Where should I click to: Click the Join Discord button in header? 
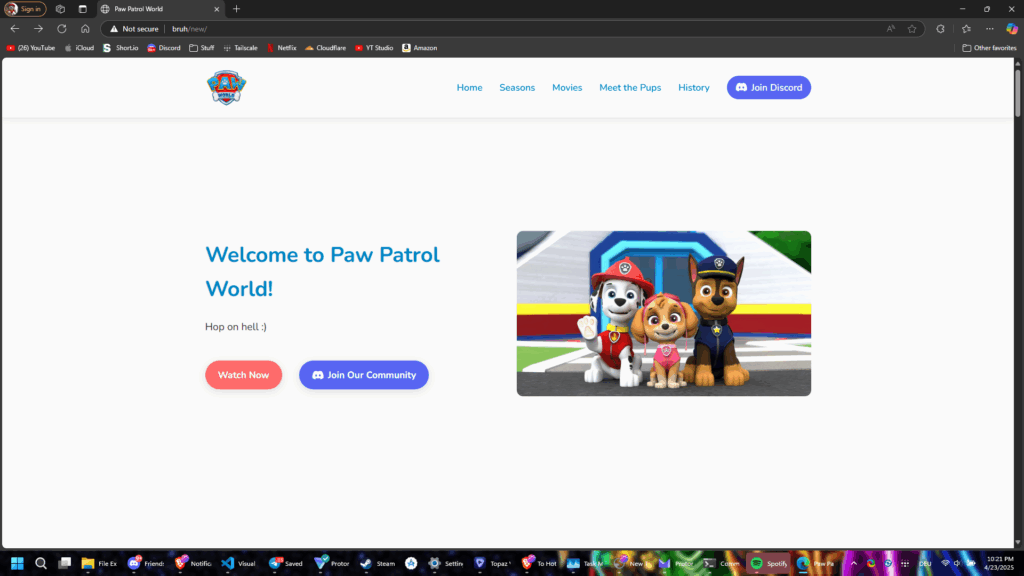(x=768, y=88)
